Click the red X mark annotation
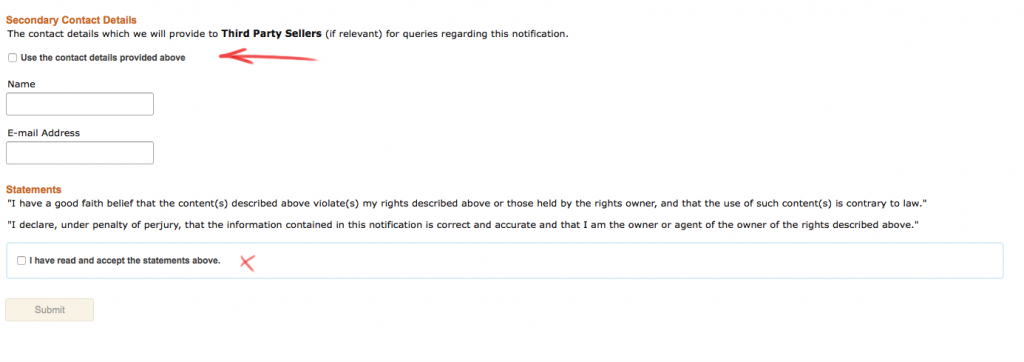The image size is (1024, 362). (x=247, y=263)
